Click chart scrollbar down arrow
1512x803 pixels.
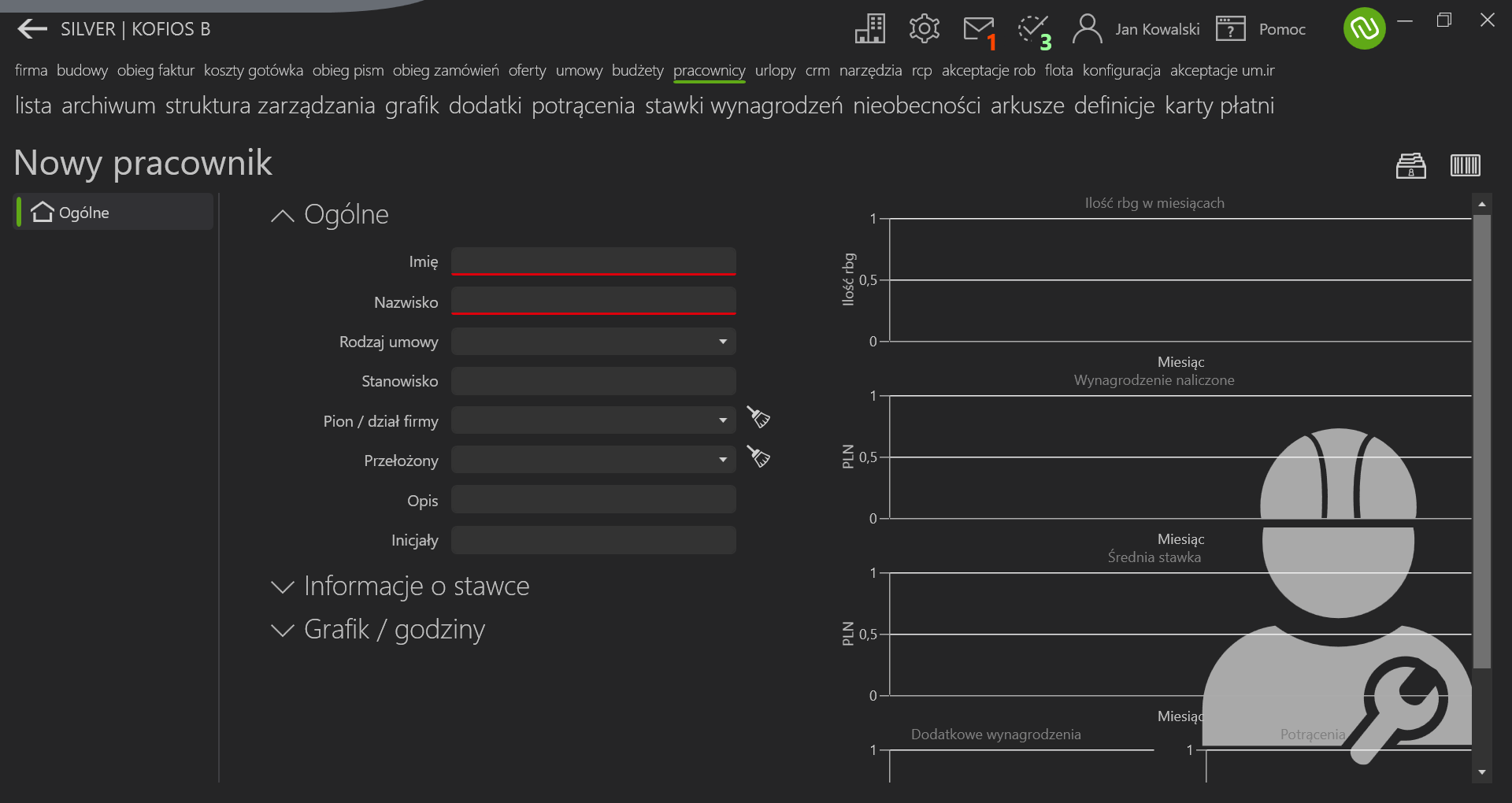point(1482,772)
